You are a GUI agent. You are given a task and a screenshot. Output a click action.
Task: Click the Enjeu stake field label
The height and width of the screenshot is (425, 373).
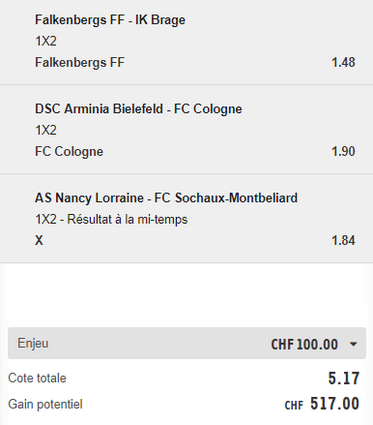[33, 343]
